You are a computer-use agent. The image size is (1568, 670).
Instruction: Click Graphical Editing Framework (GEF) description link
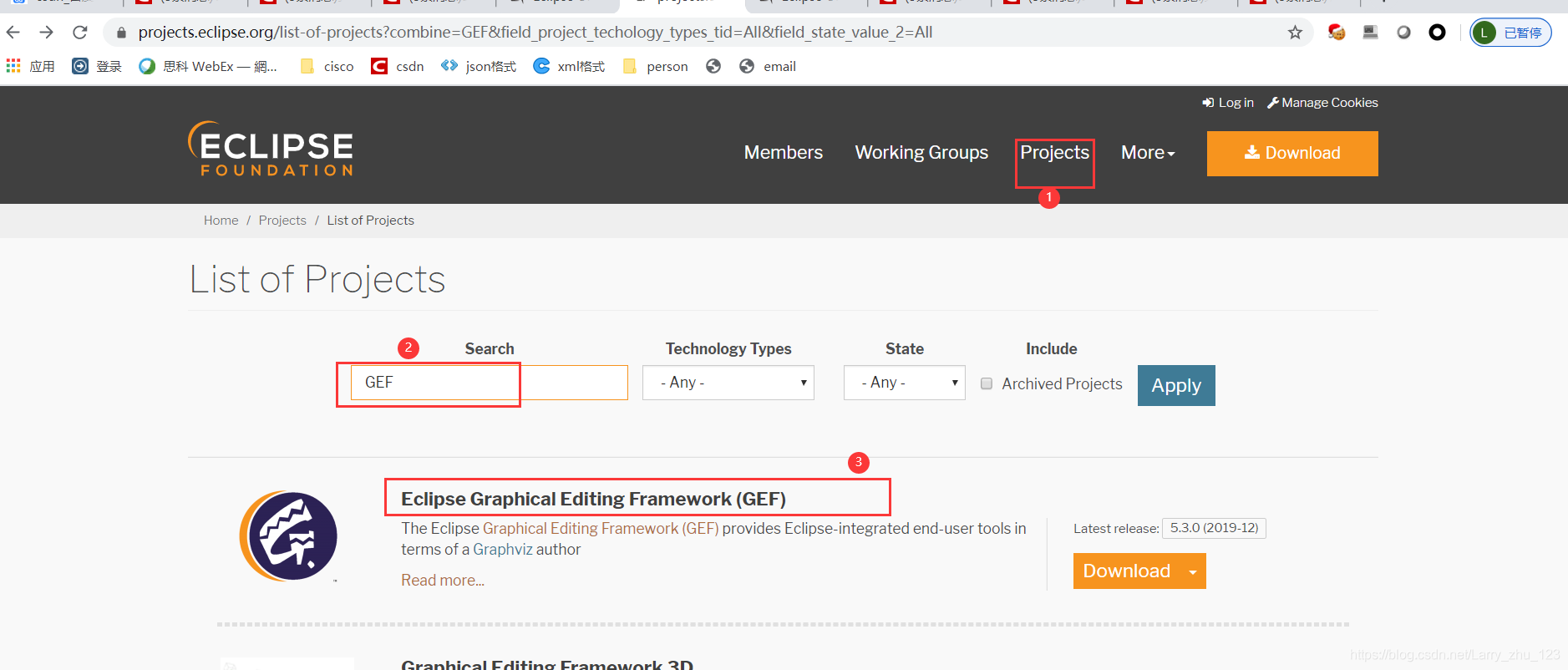coord(601,529)
